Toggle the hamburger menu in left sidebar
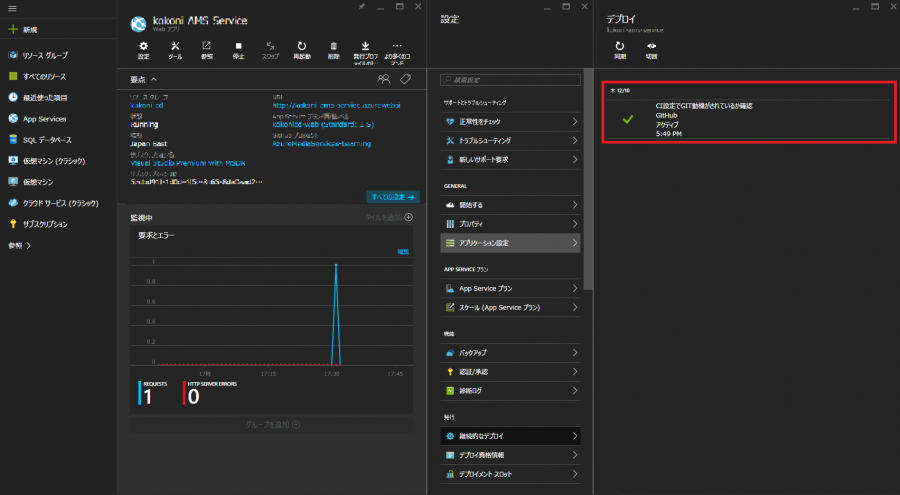Viewport: 900px width, 495px height. coord(12,9)
